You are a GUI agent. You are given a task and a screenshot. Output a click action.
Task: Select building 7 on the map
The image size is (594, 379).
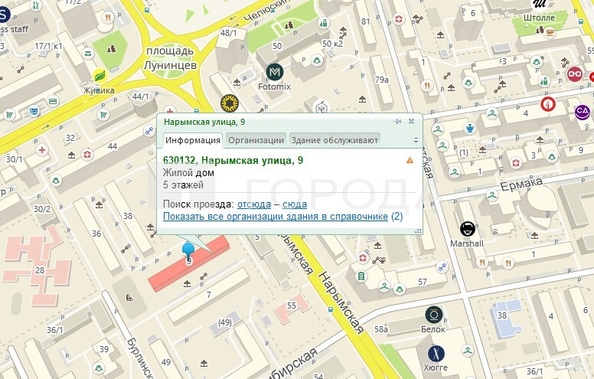click(209, 295)
